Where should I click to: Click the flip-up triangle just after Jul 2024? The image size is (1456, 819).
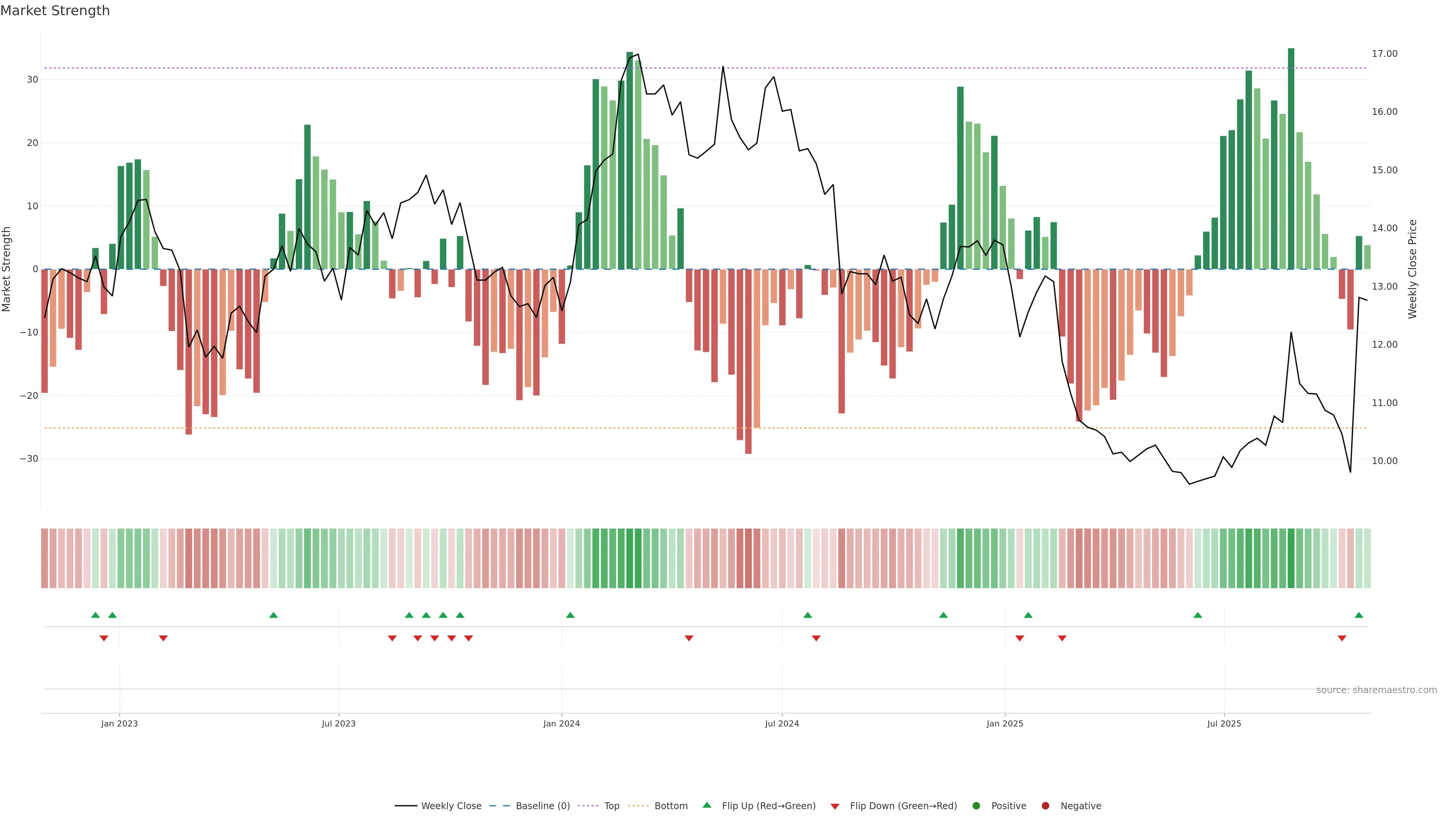point(808,615)
